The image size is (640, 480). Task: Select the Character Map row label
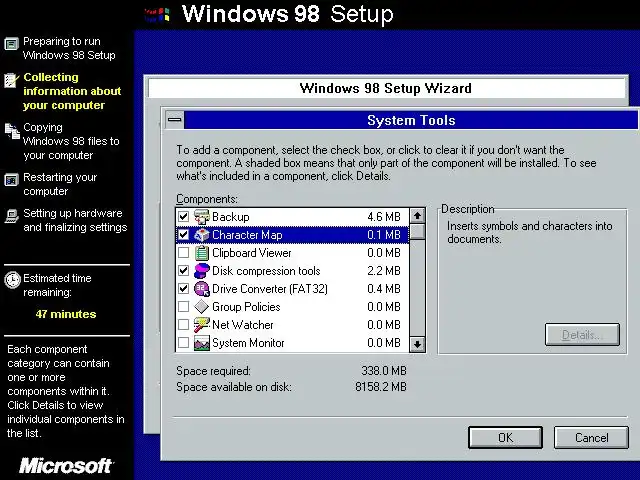(247, 235)
